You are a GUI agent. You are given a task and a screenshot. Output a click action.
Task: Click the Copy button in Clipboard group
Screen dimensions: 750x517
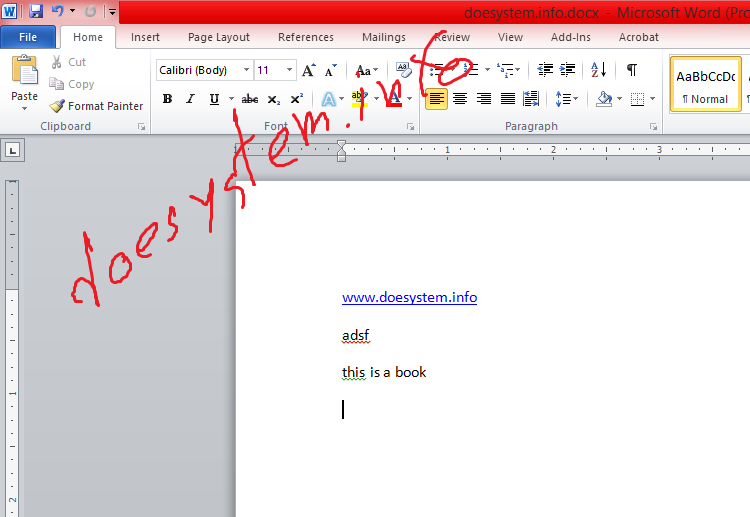[x=72, y=84]
